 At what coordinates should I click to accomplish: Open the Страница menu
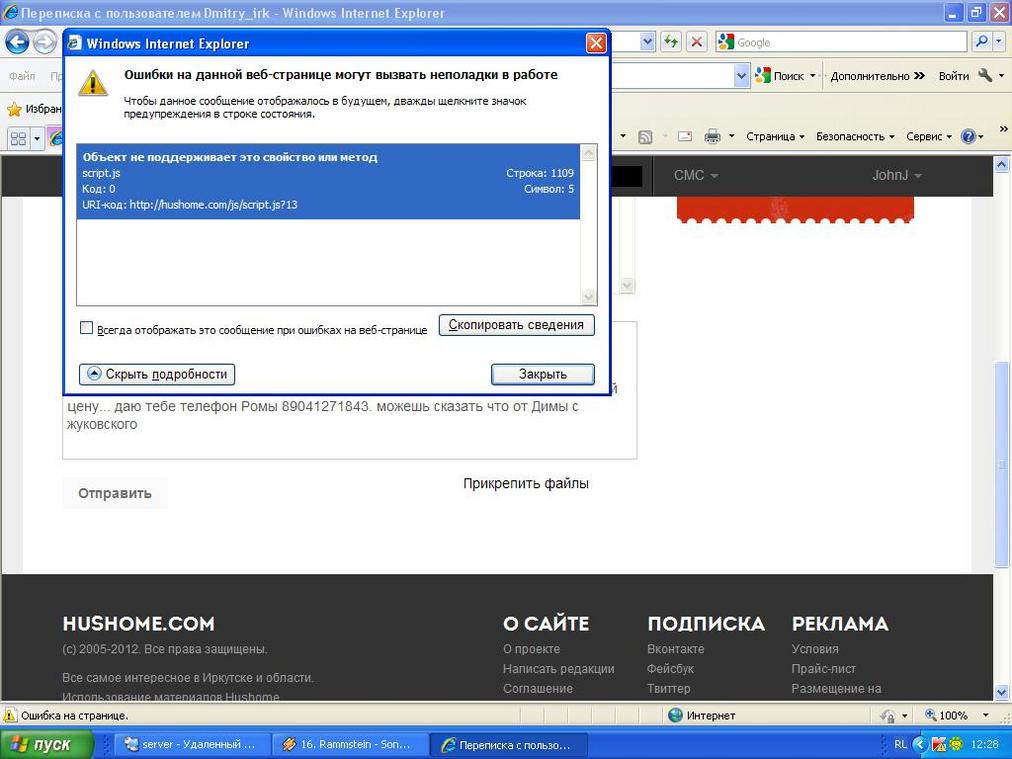click(x=774, y=137)
